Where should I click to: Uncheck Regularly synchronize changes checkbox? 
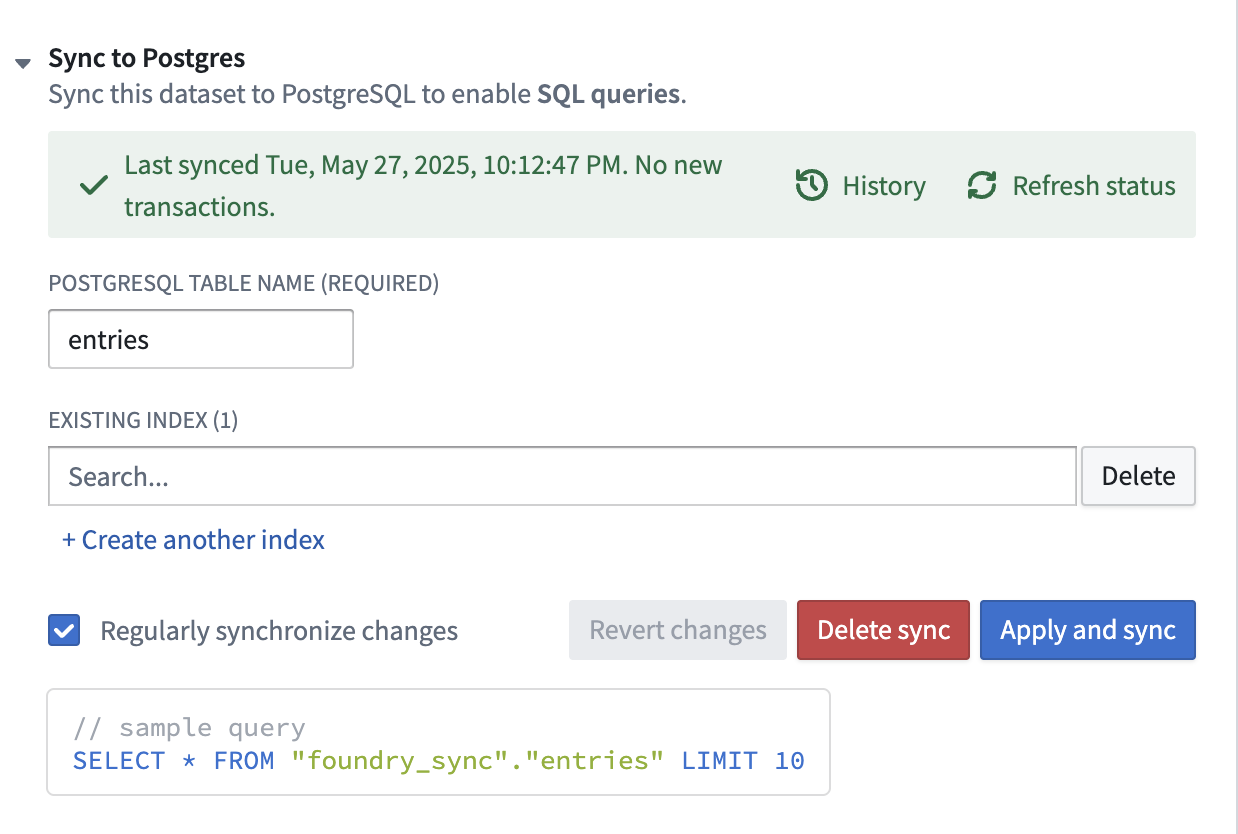[64, 631]
